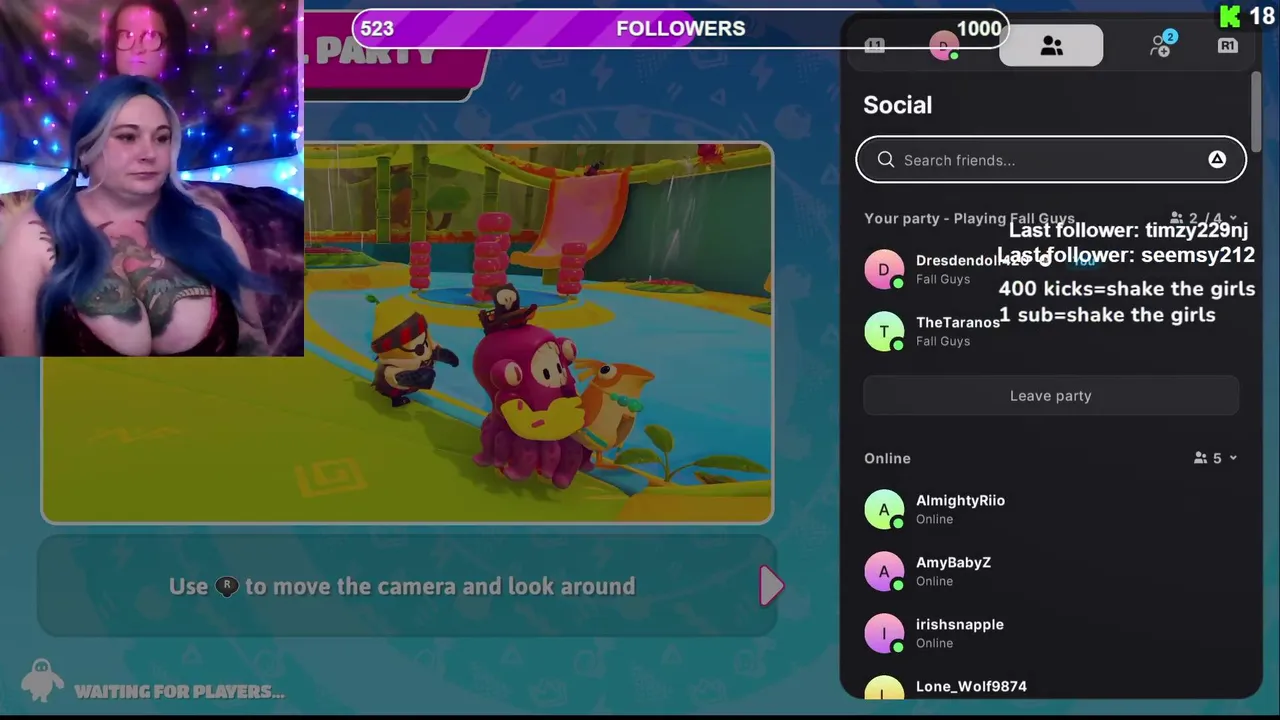Screen dimensions: 1280x720
Task: Click the Waiting for players bean icon
Action: 41,682
